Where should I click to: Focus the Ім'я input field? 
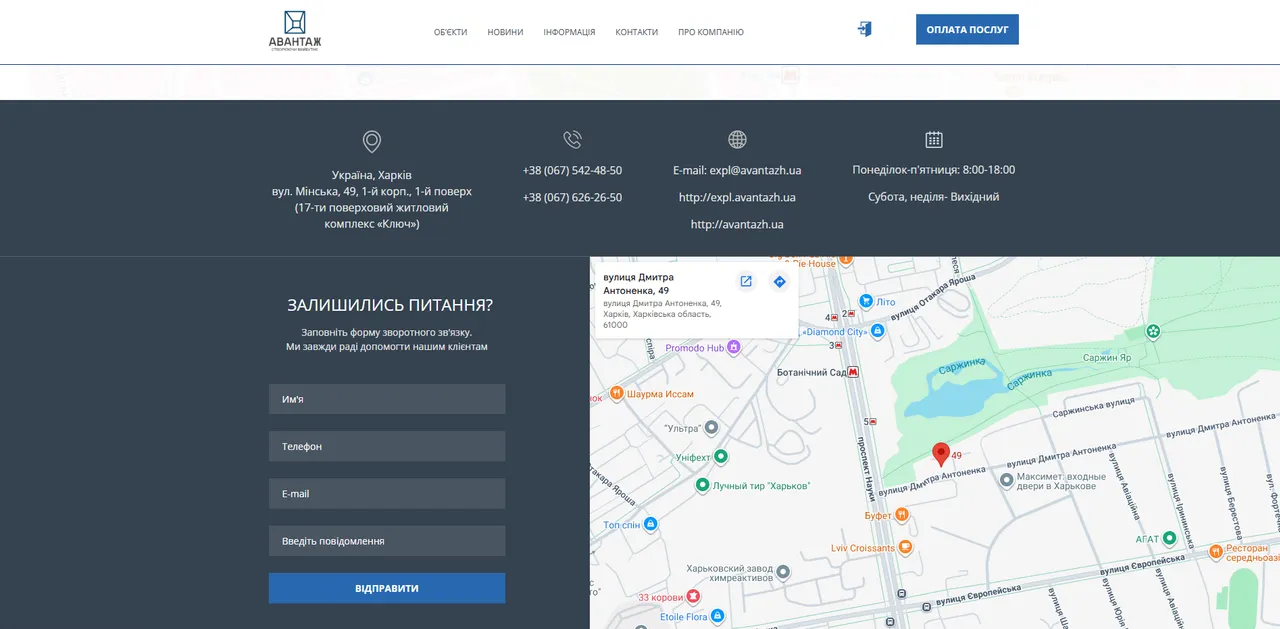click(387, 399)
